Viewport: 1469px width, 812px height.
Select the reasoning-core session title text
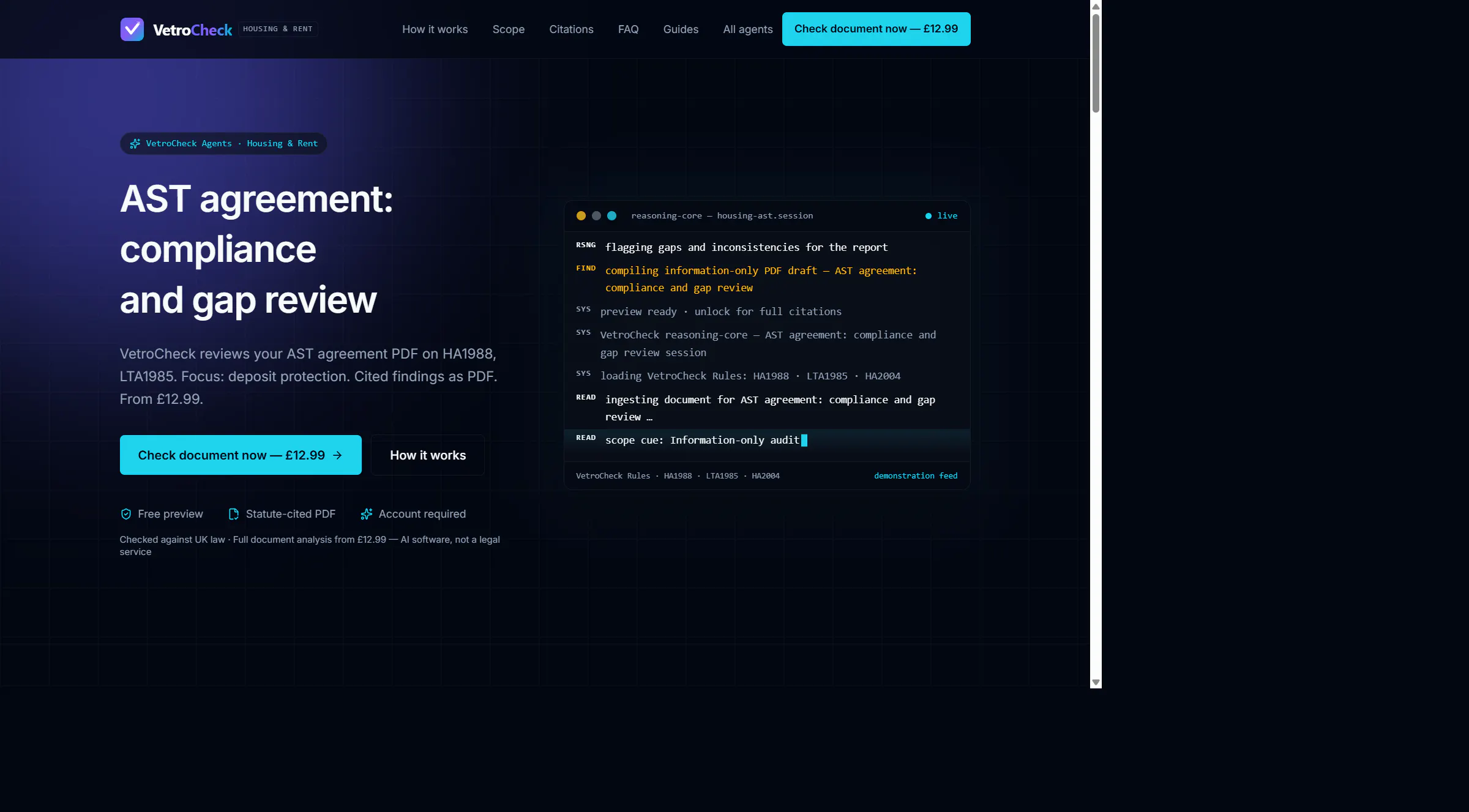point(722,216)
